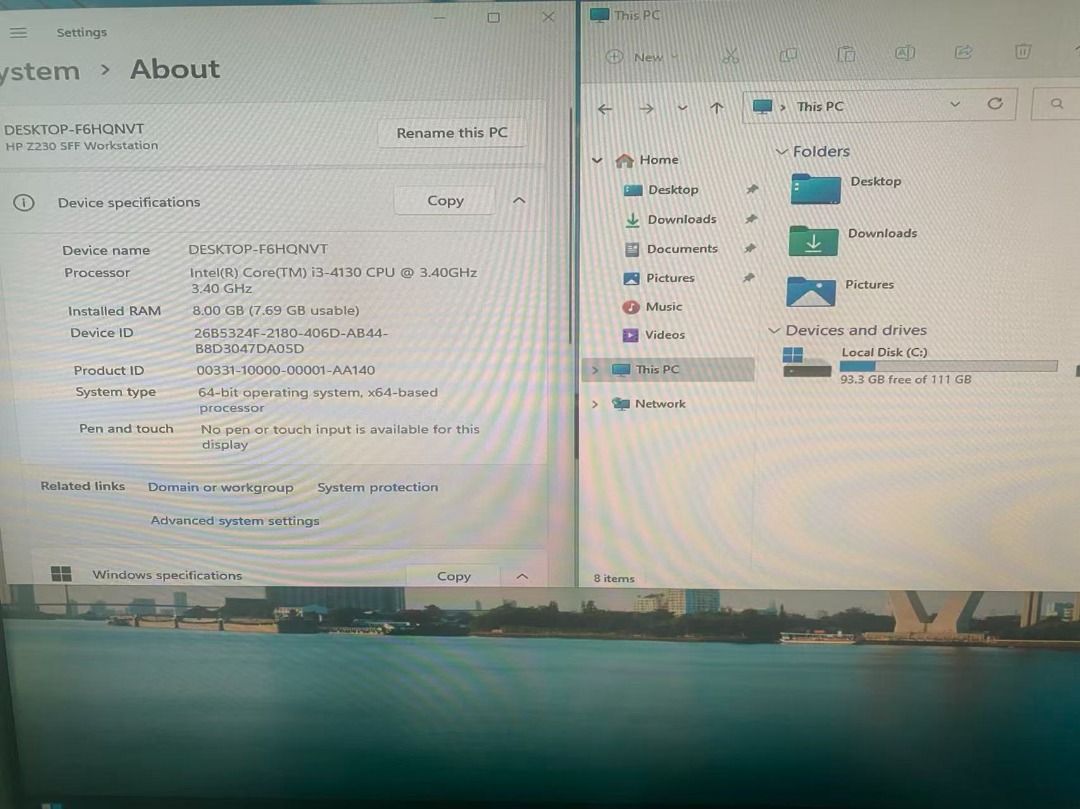Go forward with the right arrow in File Explorer

click(x=646, y=109)
